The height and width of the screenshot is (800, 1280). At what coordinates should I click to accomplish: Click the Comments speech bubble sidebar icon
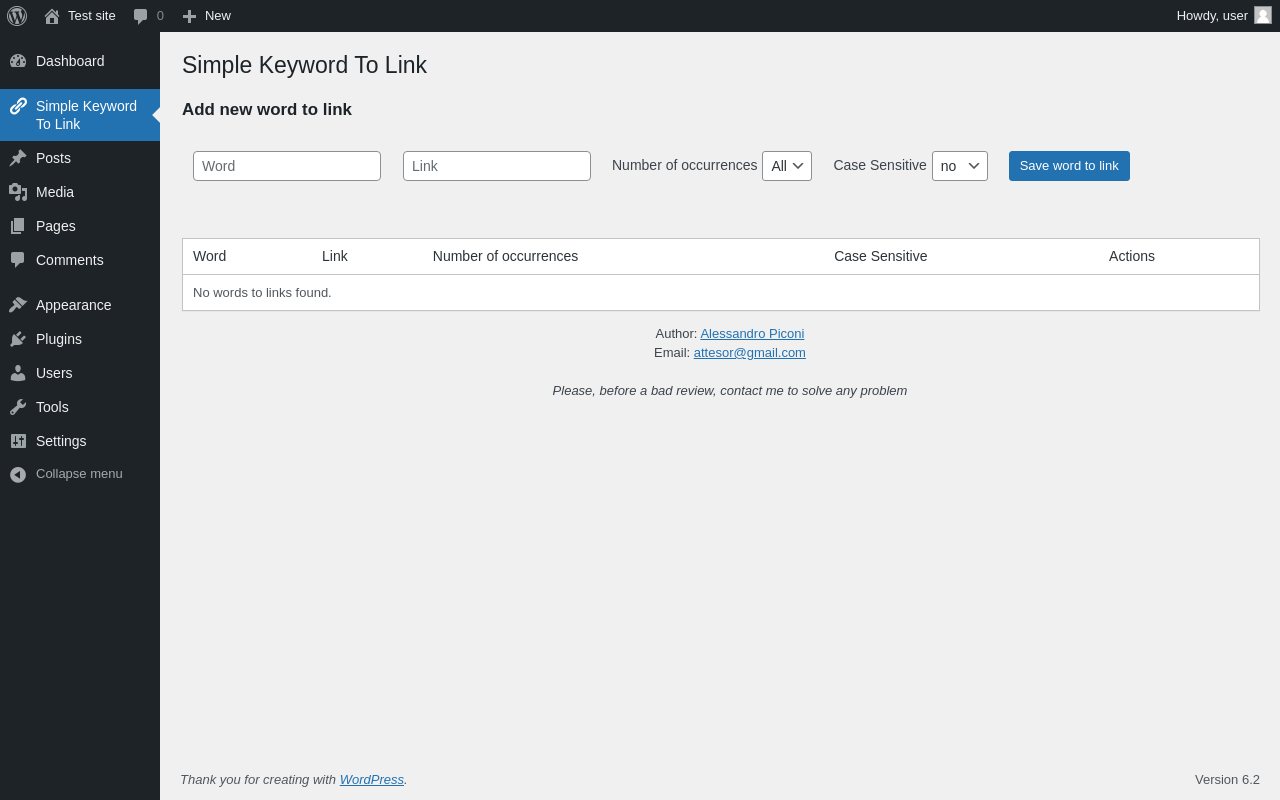pos(18,260)
